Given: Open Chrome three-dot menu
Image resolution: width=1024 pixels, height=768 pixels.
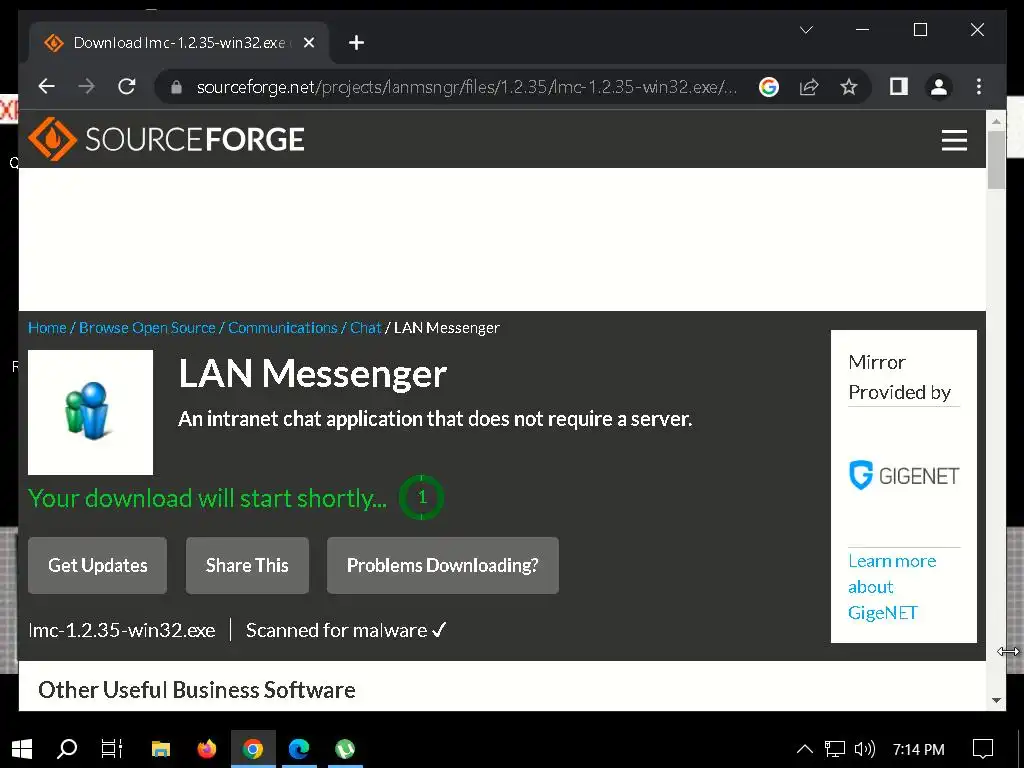Looking at the screenshot, I should pos(978,87).
